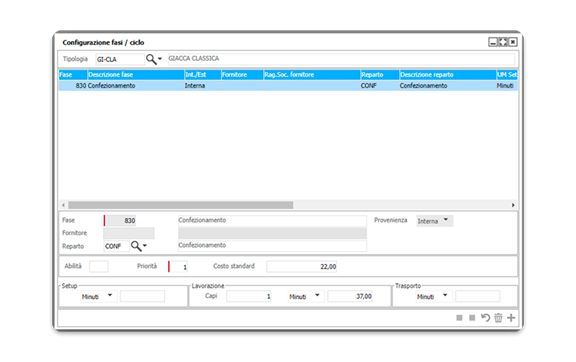576x362 pixels.
Task: Expand the arrow beside the Reparto magnifier
Action: coord(145,245)
